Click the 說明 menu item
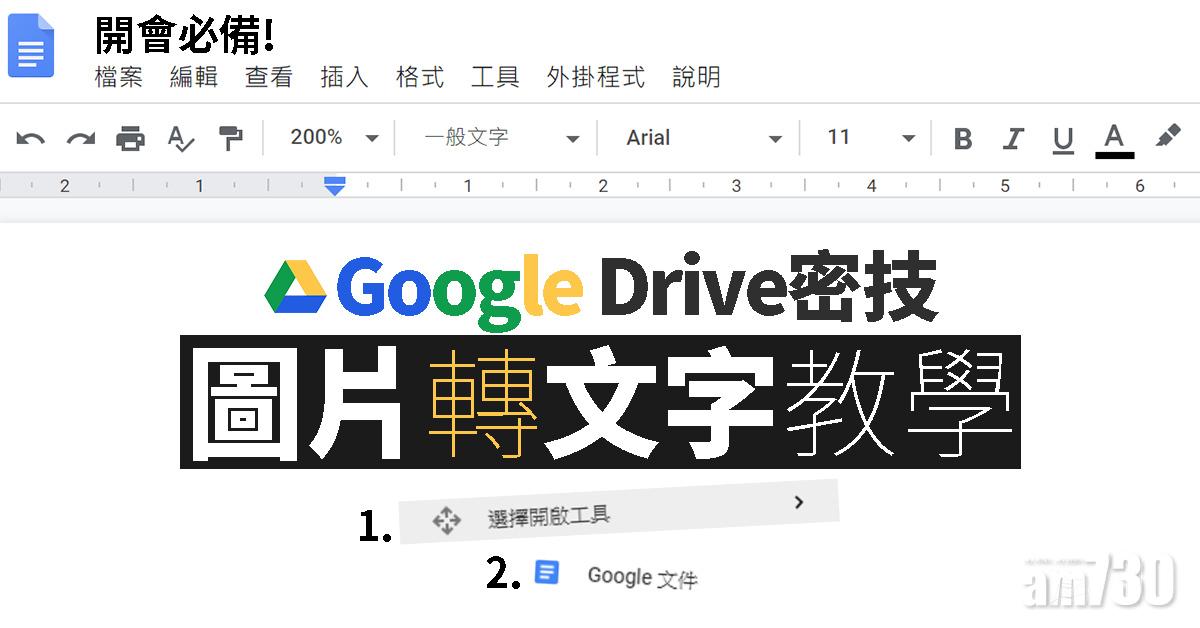Viewport: 1200px width, 628px height. (x=698, y=78)
